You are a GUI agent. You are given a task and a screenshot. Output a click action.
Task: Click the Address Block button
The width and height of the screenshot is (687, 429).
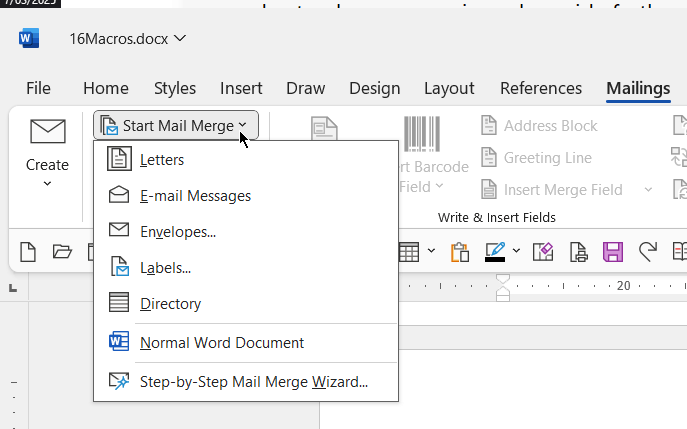539,126
